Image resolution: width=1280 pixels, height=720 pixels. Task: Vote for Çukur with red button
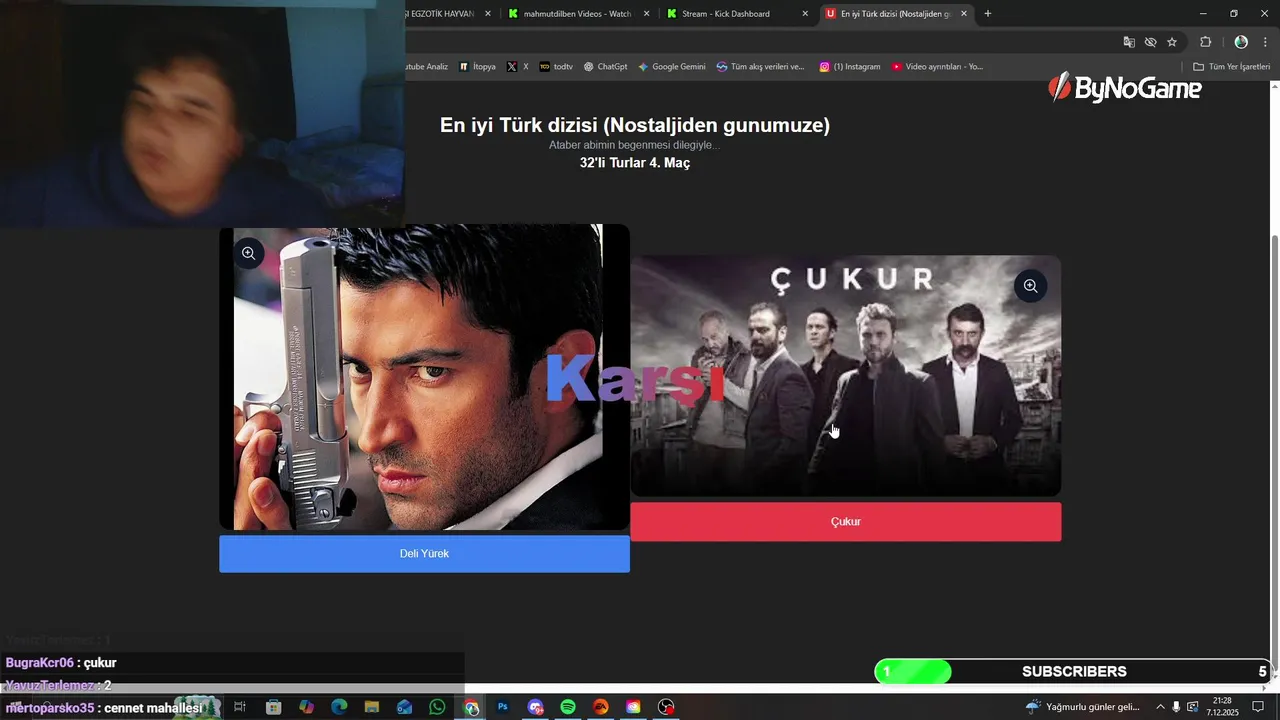845,521
